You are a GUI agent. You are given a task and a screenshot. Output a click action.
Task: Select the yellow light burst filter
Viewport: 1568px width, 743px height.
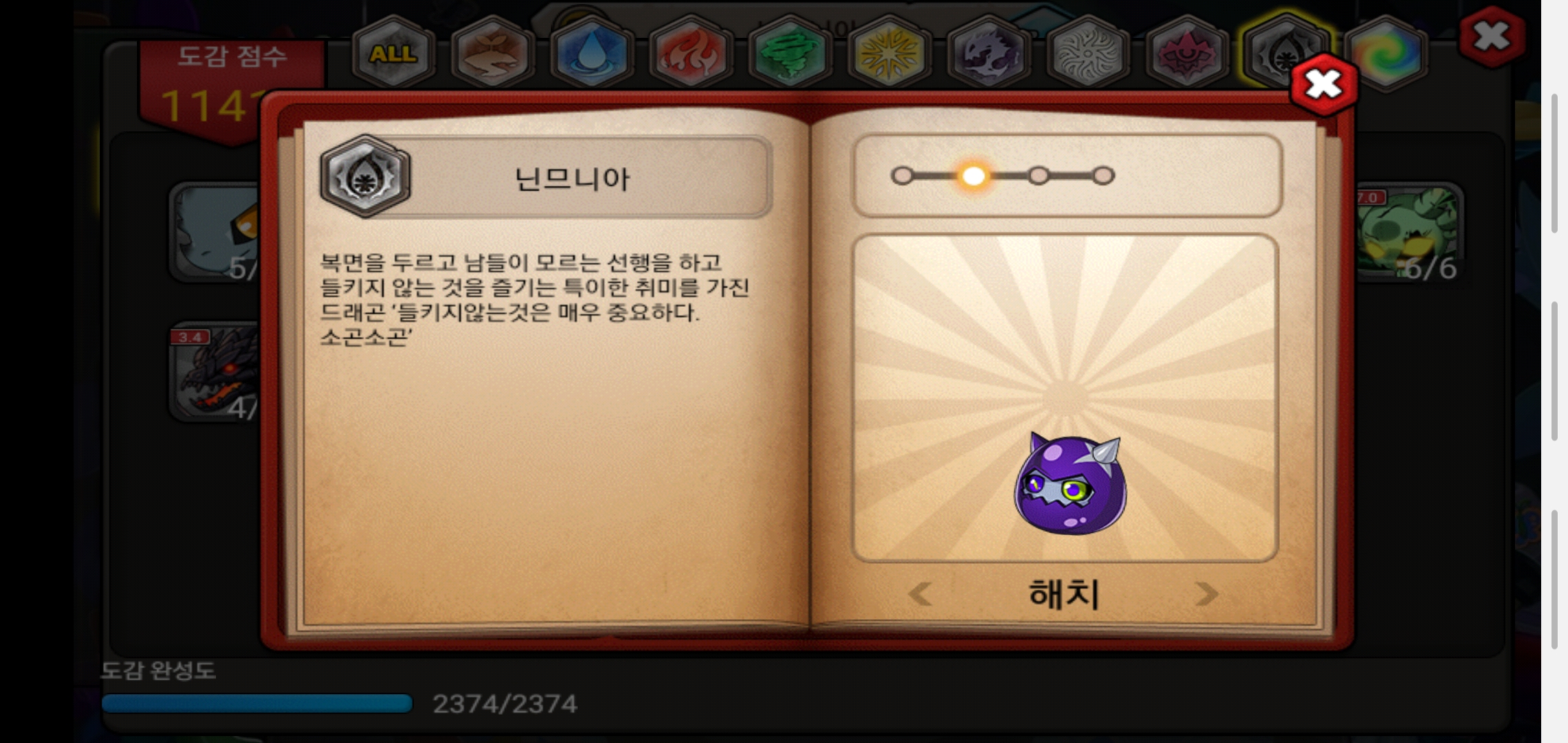[x=889, y=52]
